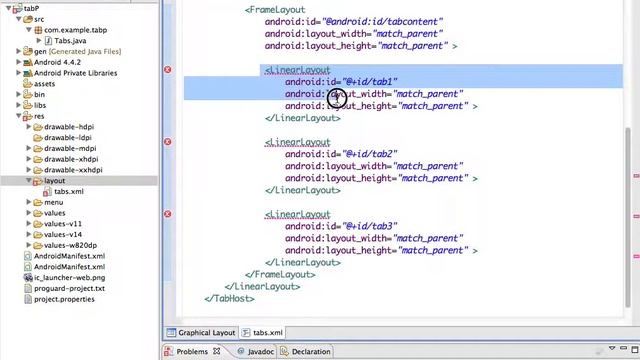
Task: Select the values-v14 folder label
Action: [63, 234]
